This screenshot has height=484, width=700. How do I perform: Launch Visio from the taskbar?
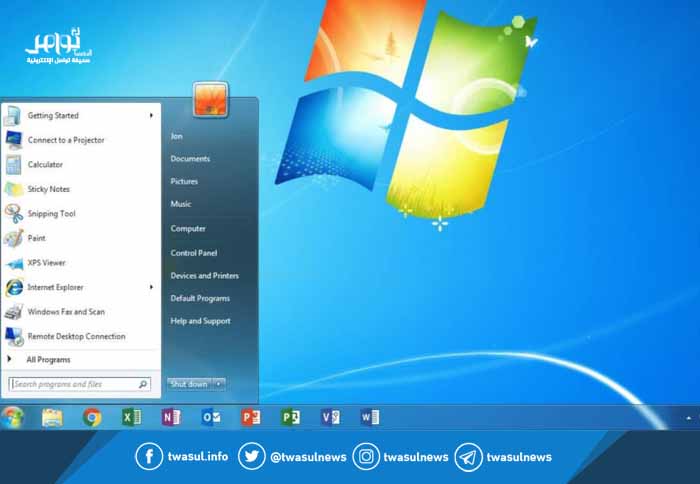coord(330,417)
